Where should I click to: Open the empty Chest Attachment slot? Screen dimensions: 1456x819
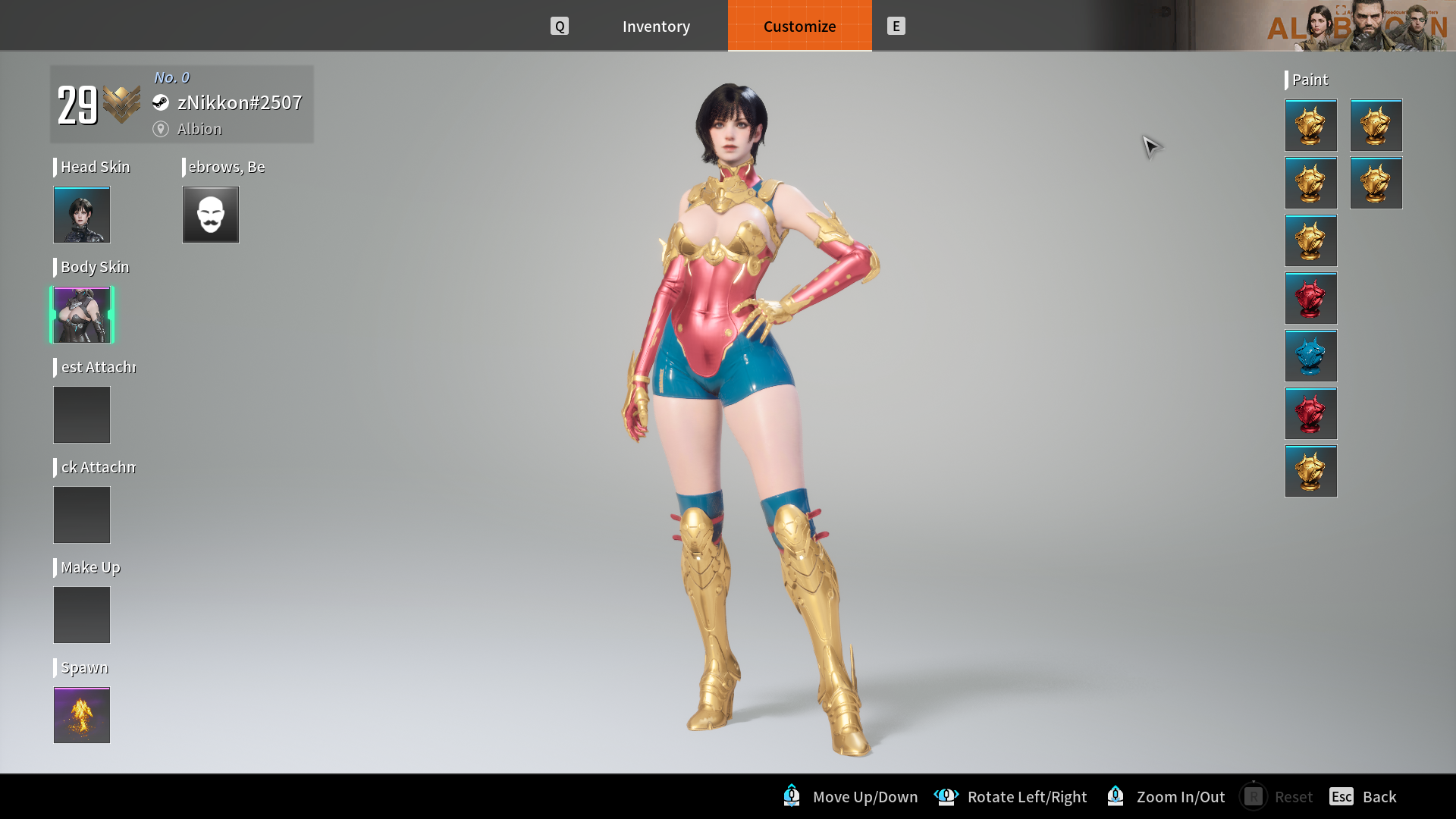82,415
